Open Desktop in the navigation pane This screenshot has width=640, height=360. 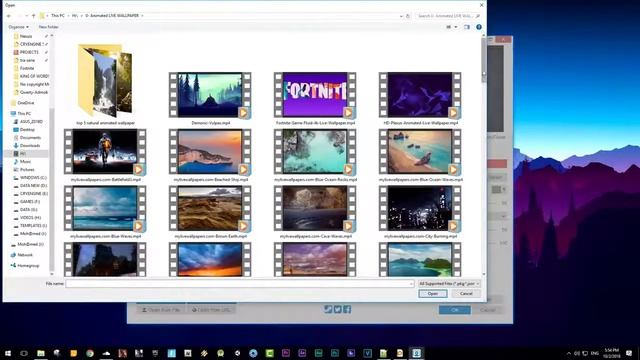(27, 129)
